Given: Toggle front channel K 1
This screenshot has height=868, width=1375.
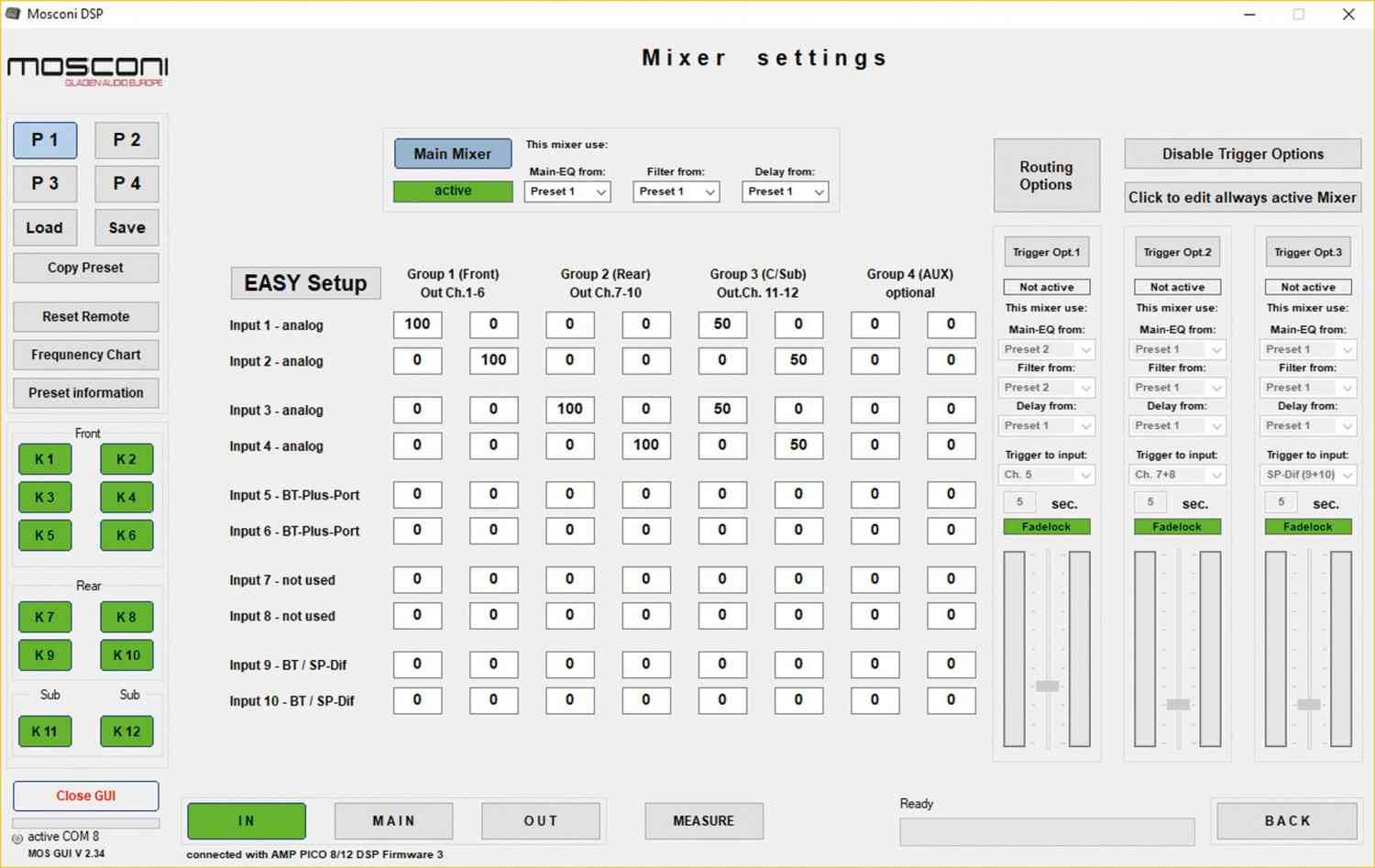Looking at the screenshot, I should click(45, 459).
